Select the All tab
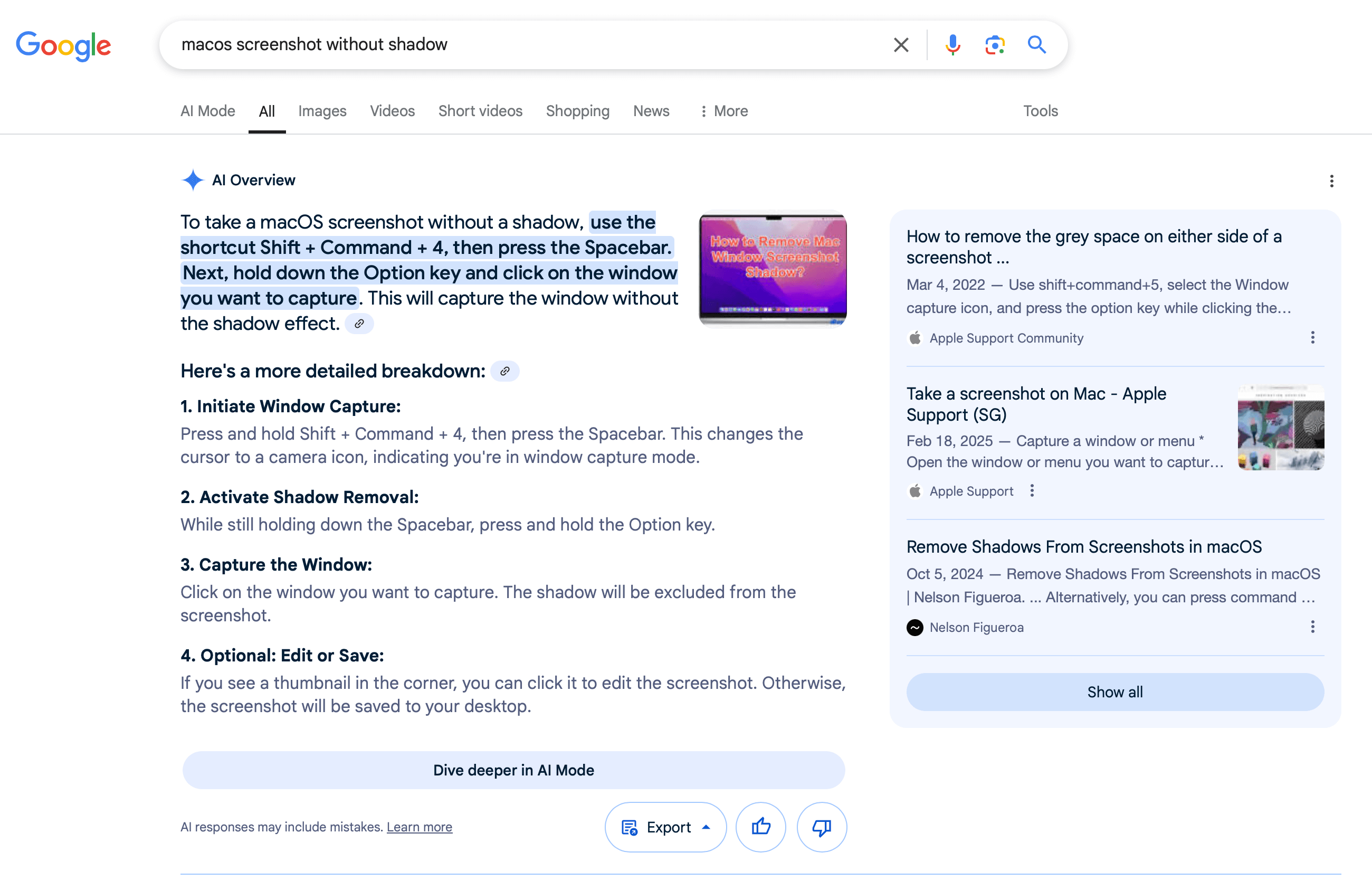 (267, 111)
